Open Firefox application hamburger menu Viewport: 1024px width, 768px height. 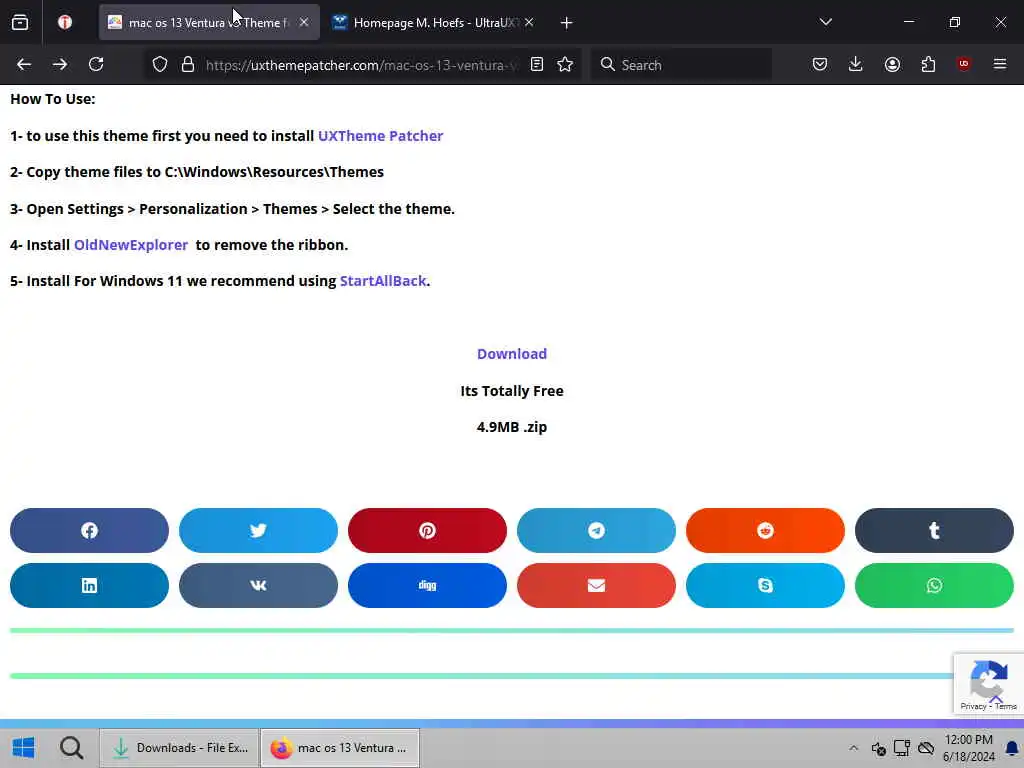coord(1000,64)
